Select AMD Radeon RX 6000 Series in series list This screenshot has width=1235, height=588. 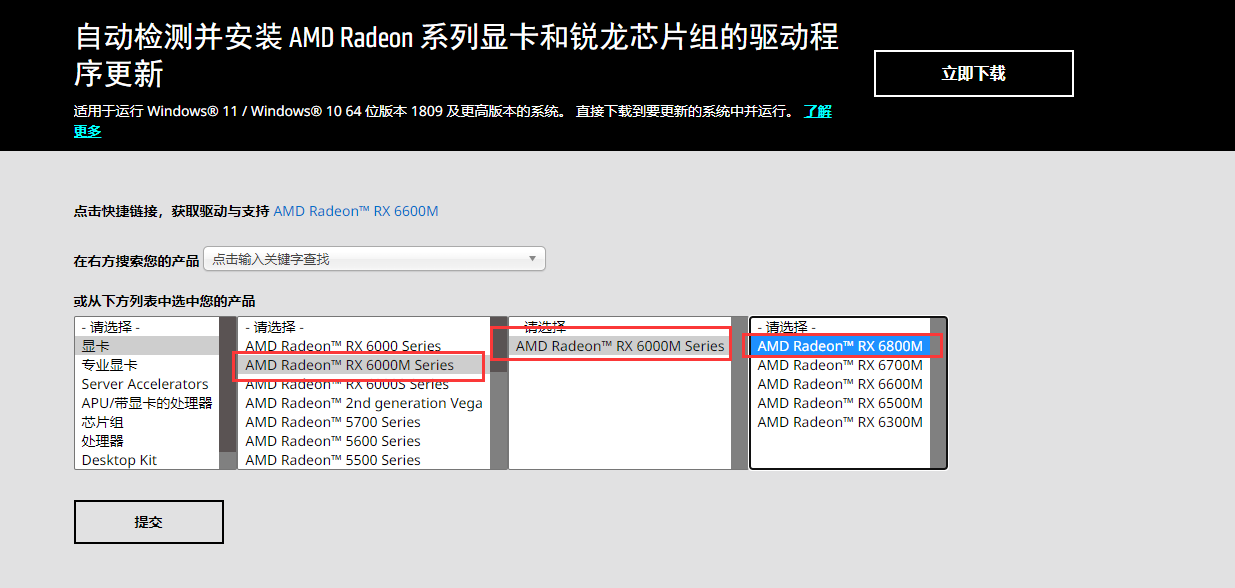(x=364, y=346)
